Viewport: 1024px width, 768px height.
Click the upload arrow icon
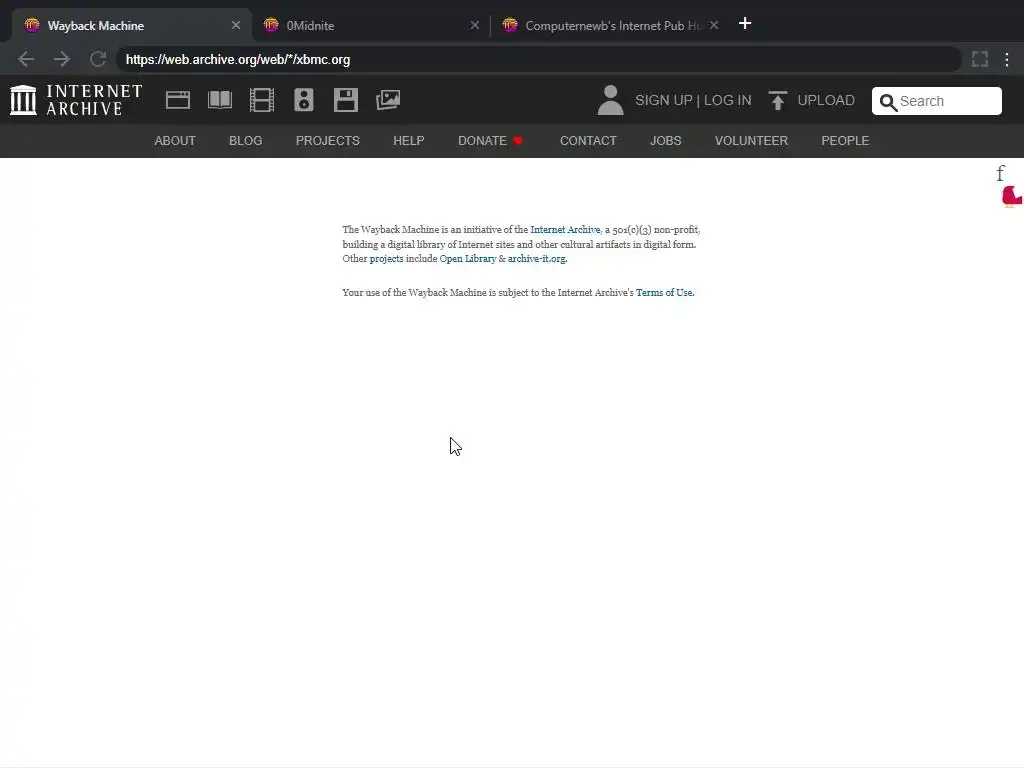(777, 100)
